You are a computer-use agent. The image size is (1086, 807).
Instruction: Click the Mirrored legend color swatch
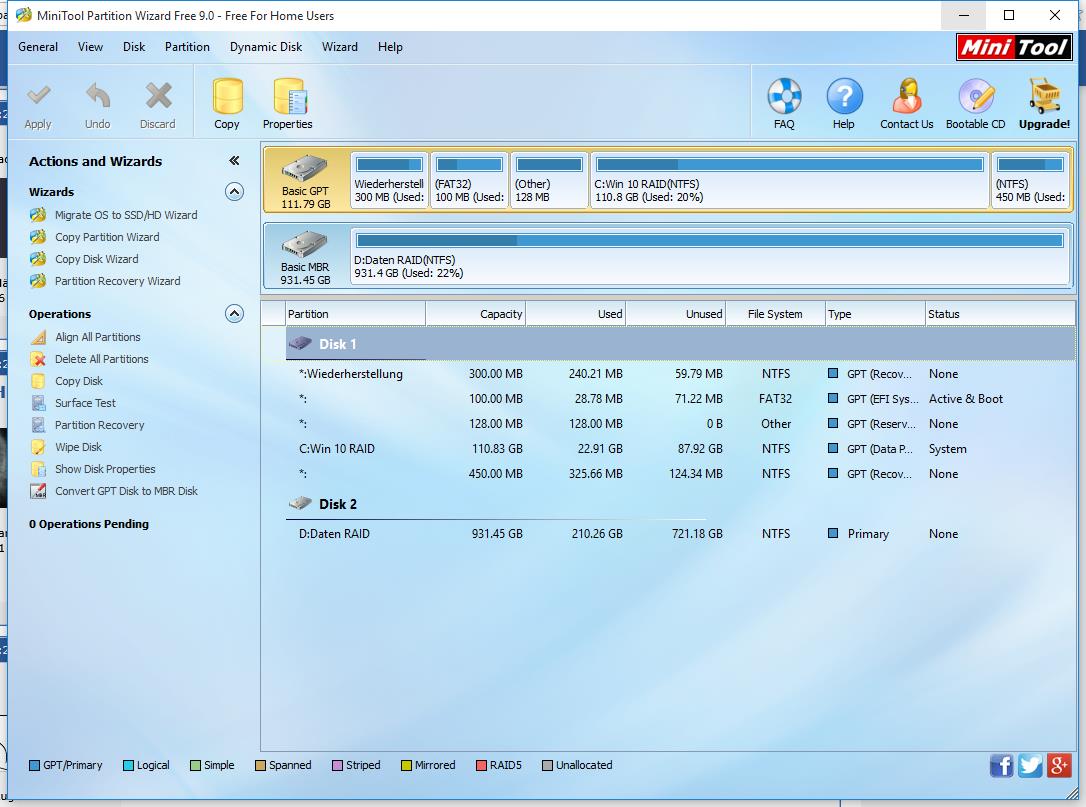tap(407, 765)
